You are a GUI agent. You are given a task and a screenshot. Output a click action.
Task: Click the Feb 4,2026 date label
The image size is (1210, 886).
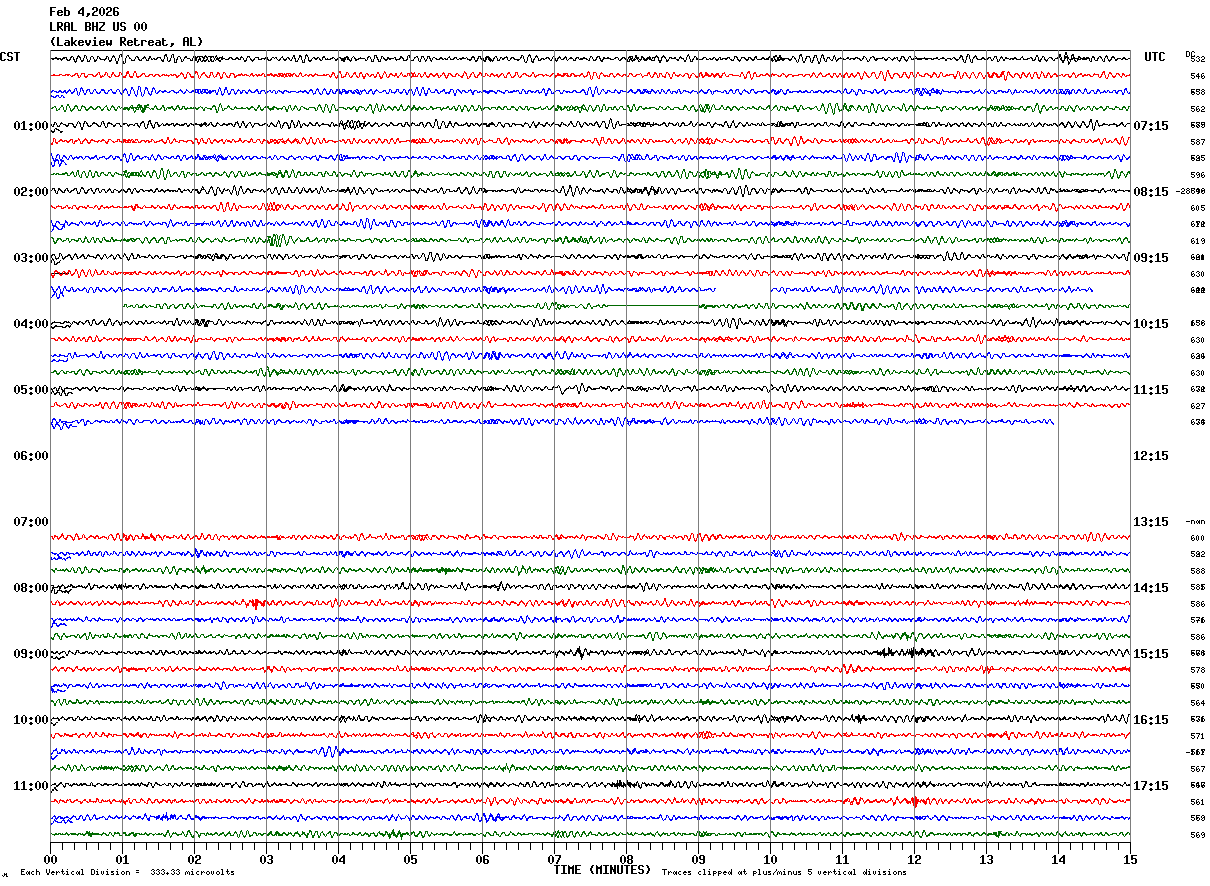84,12
